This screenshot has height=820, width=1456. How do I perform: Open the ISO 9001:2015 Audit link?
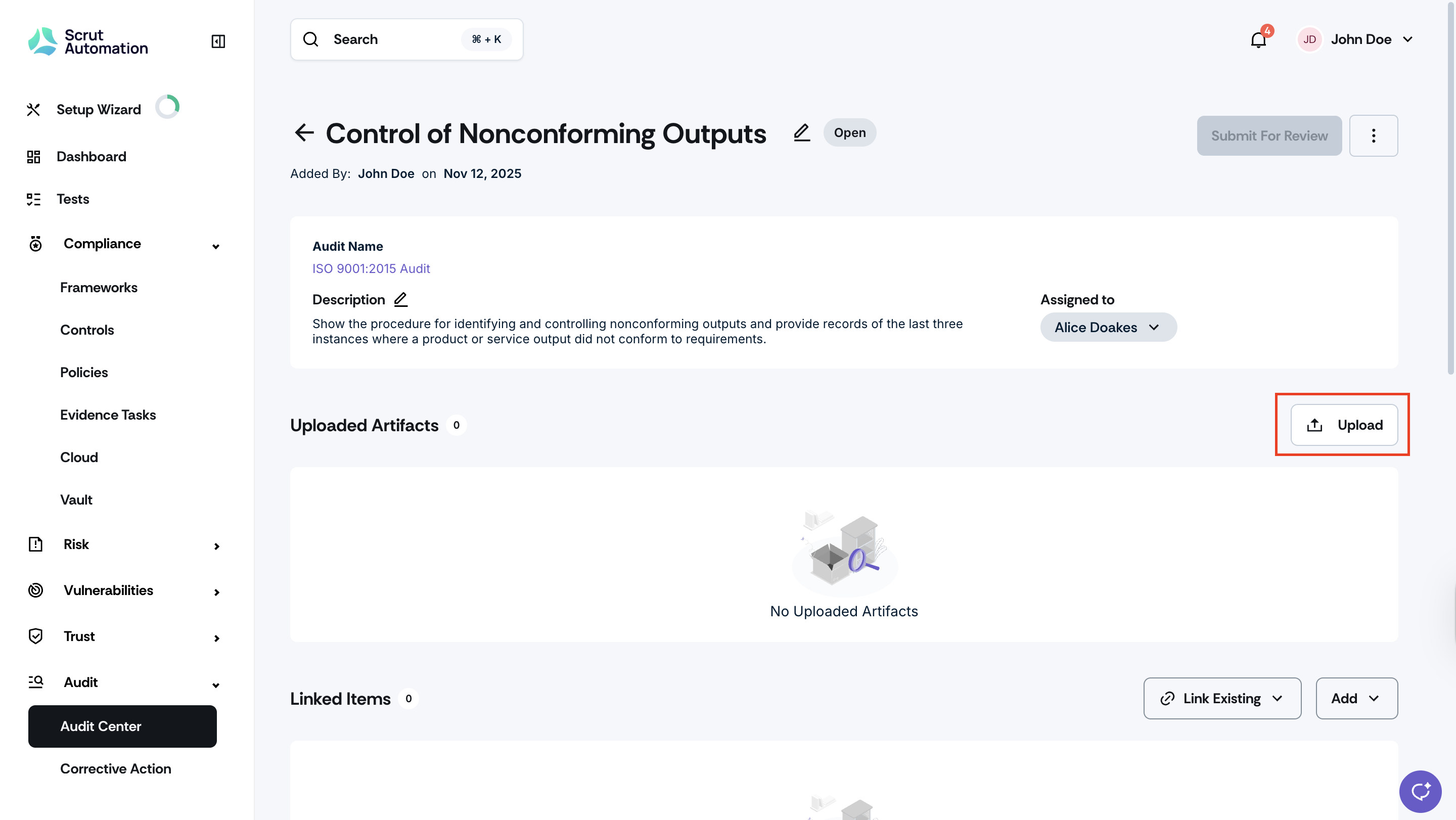coord(371,268)
